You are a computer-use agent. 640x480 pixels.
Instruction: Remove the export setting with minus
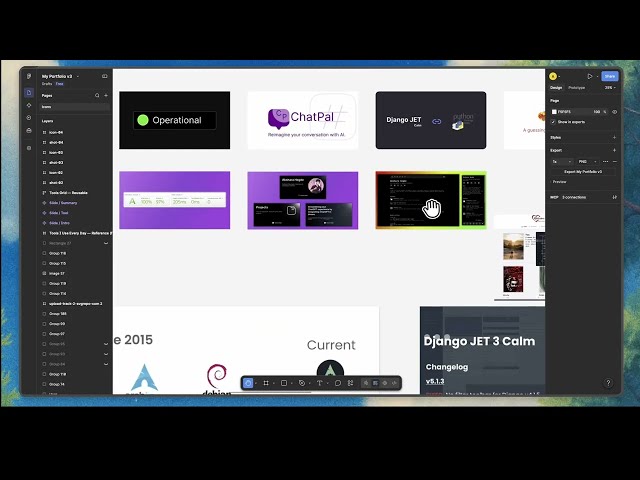[x=615, y=162]
